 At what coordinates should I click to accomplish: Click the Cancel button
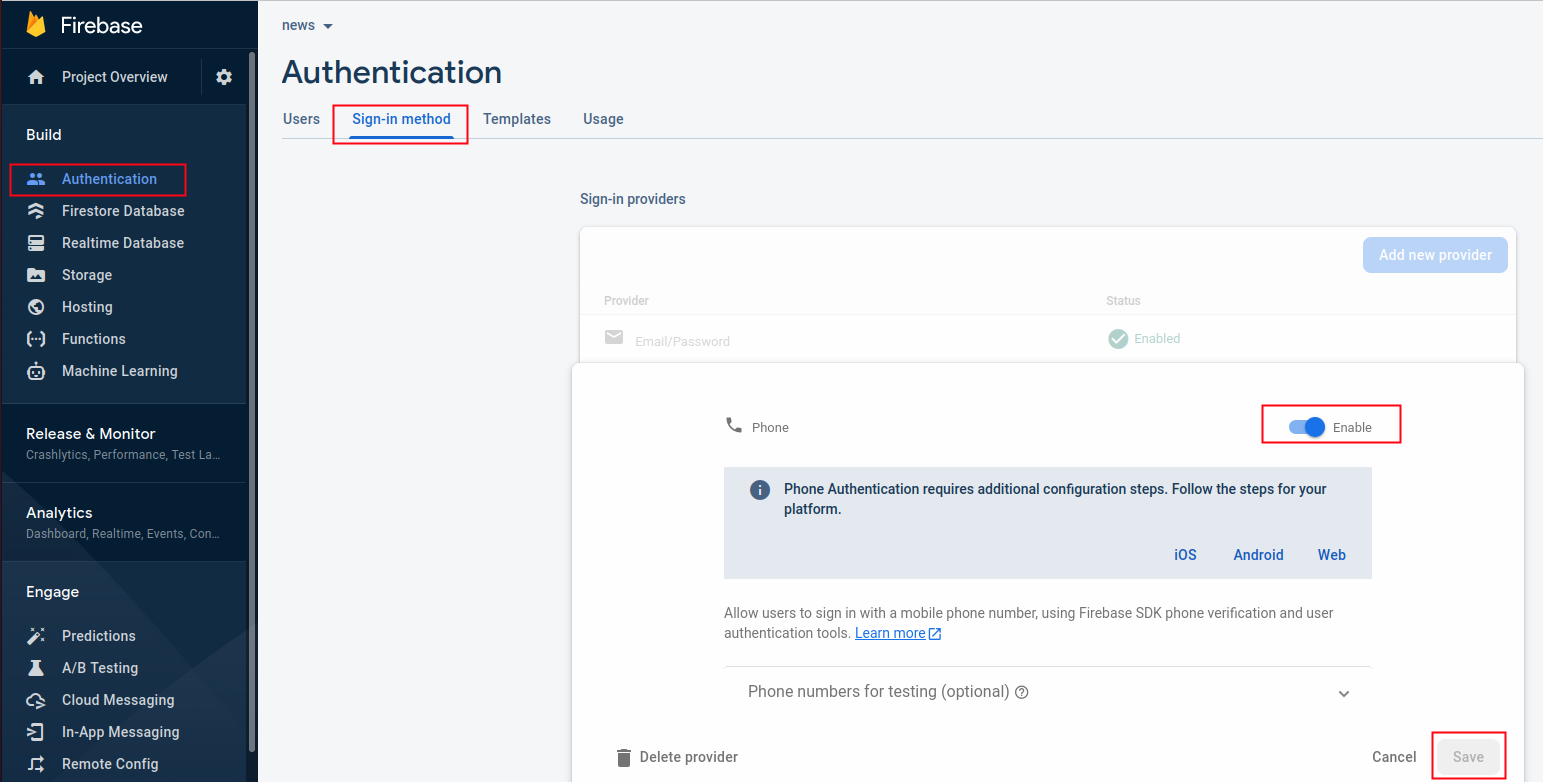pos(1394,757)
